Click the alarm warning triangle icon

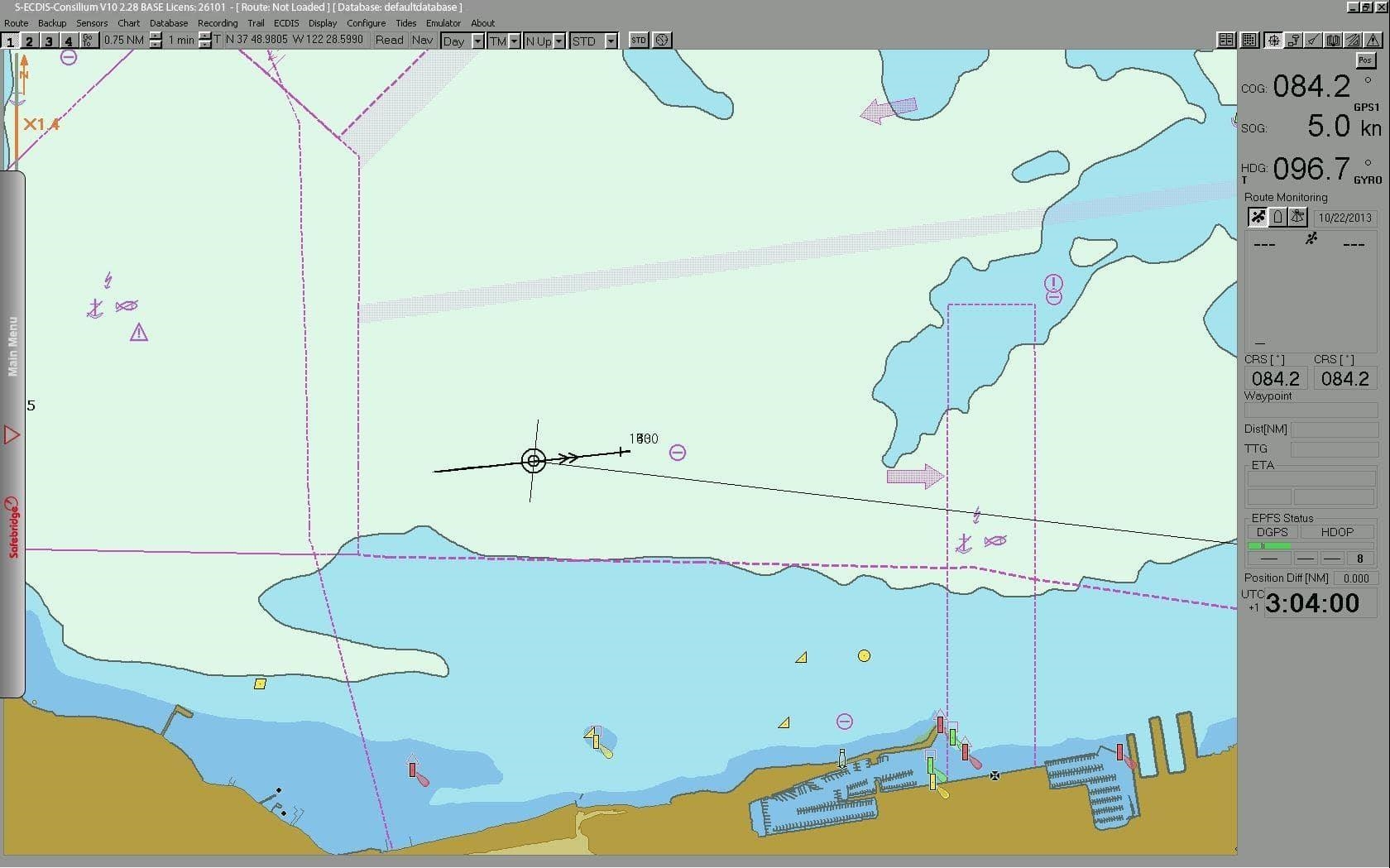pos(1373,40)
